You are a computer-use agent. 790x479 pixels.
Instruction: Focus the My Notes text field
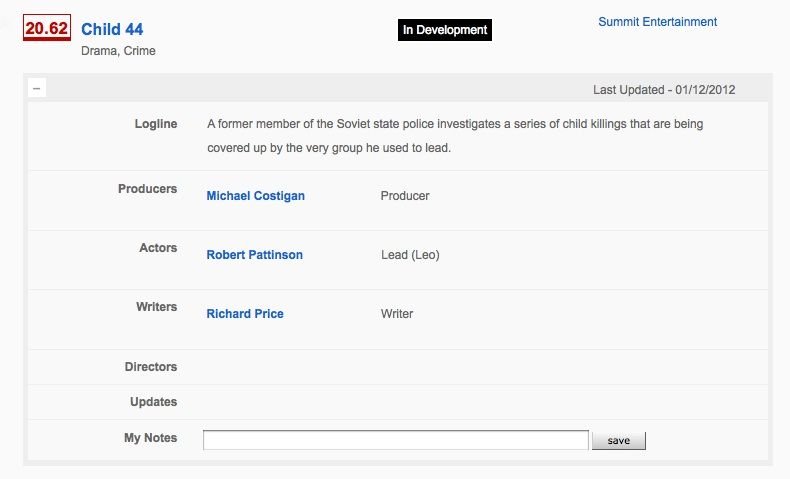pyautogui.click(x=395, y=440)
